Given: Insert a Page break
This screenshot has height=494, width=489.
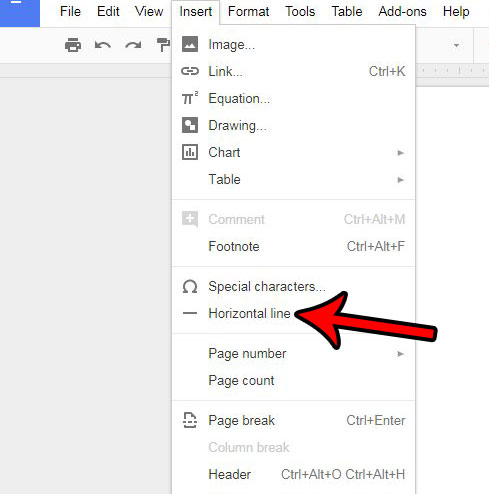Looking at the screenshot, I should click(294, 420).
